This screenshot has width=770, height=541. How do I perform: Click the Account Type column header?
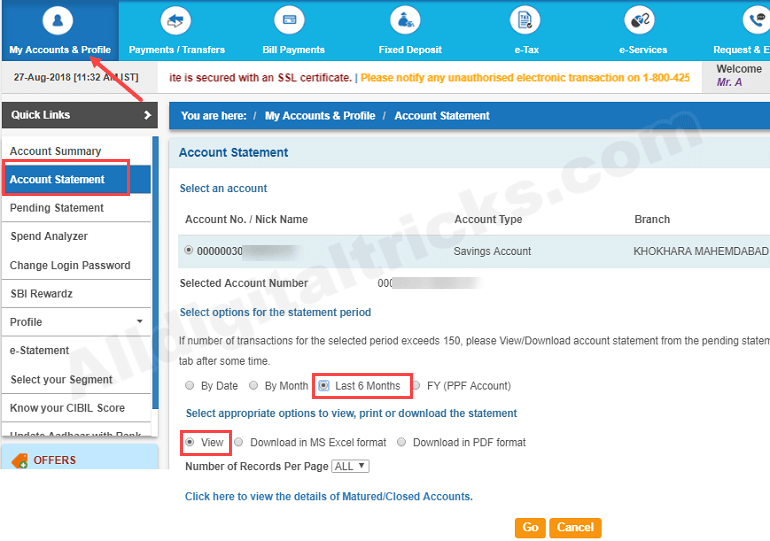[x=488, y=219]
